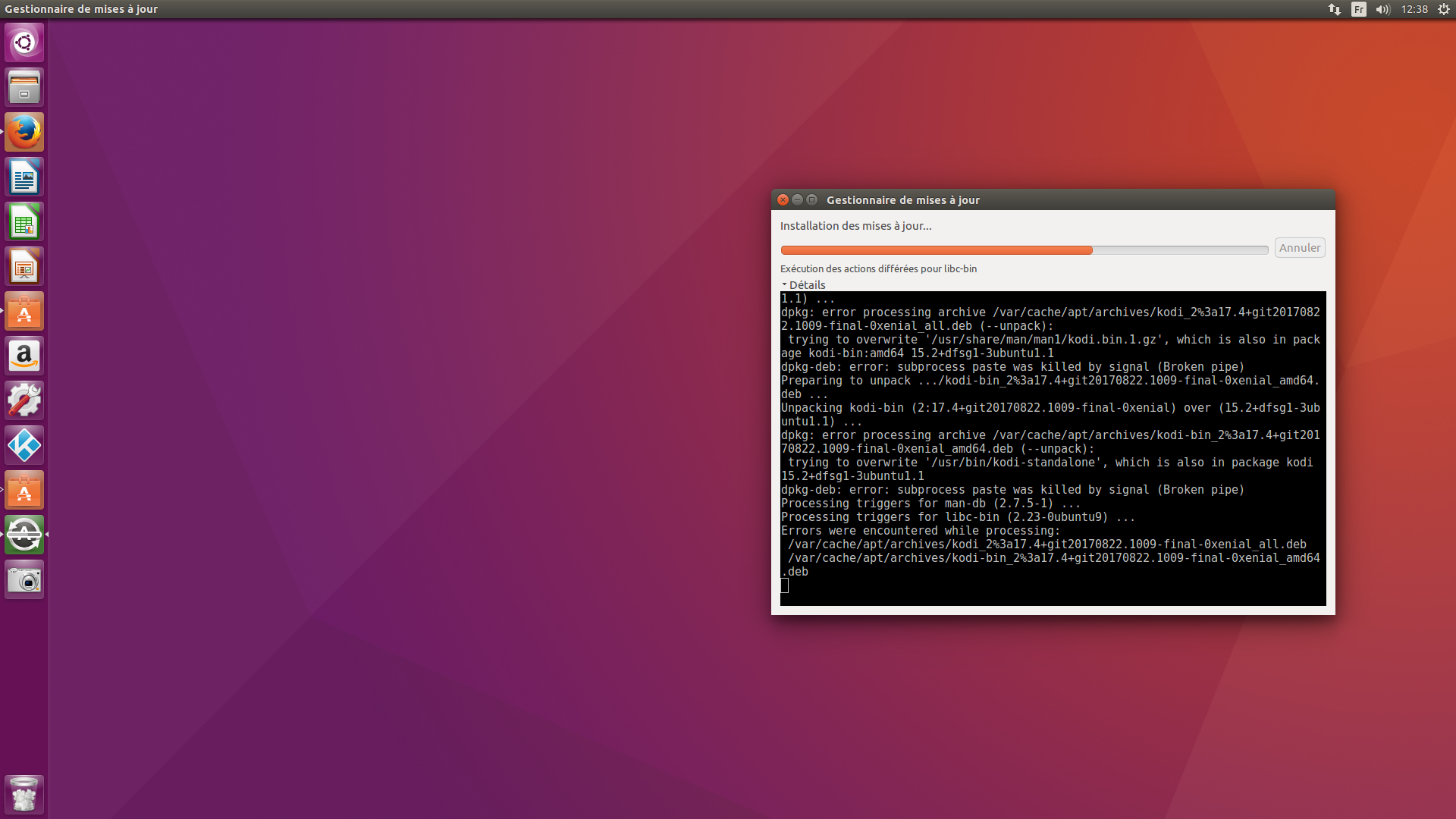Open the Screenshot camera application
This screenshot has width=1456, height=819.
coord(24,580)
